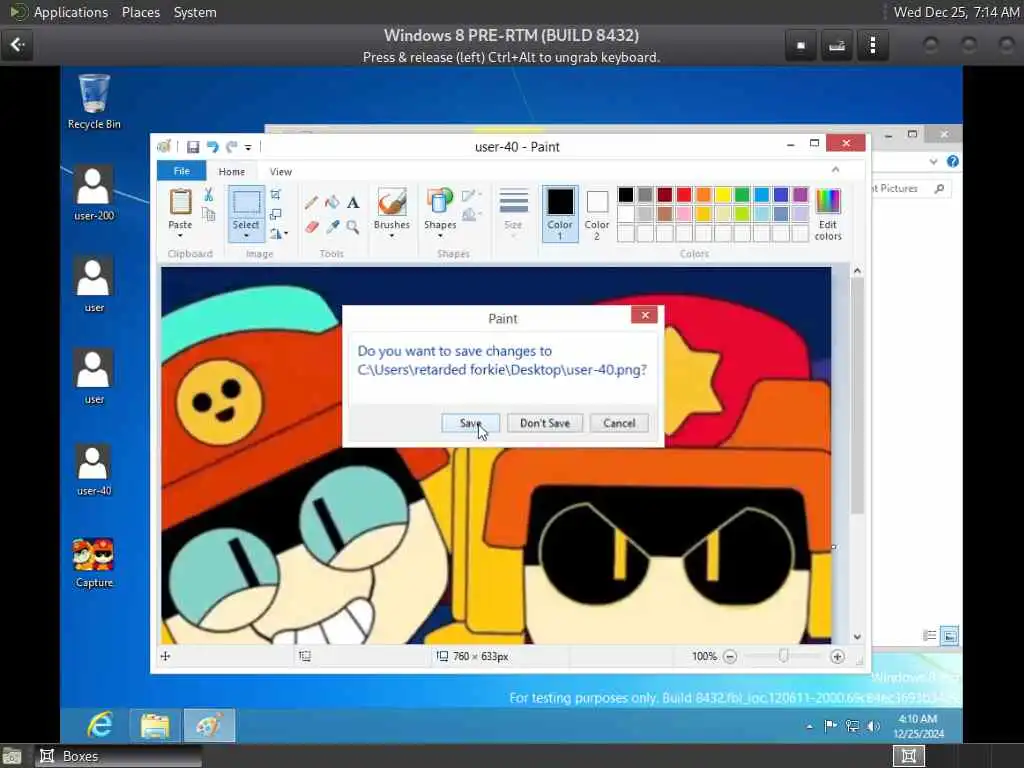1024x768 pixels.
Task: Click the Paste clipboard icon
Action: coord(180,202)
